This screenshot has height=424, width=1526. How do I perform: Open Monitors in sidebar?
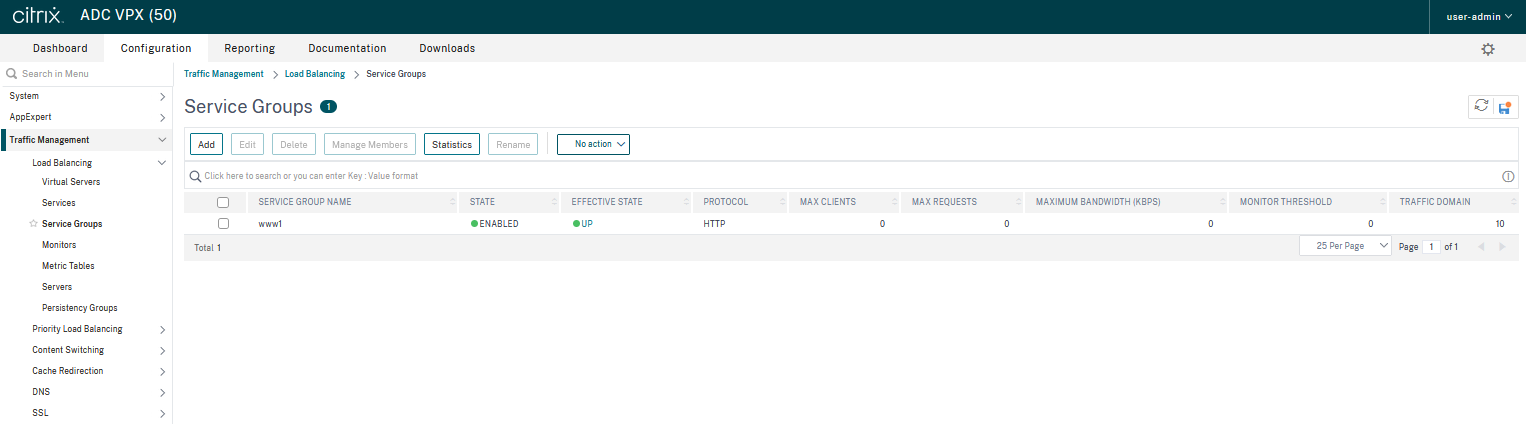pyautogui.click(x=59, y=245)
